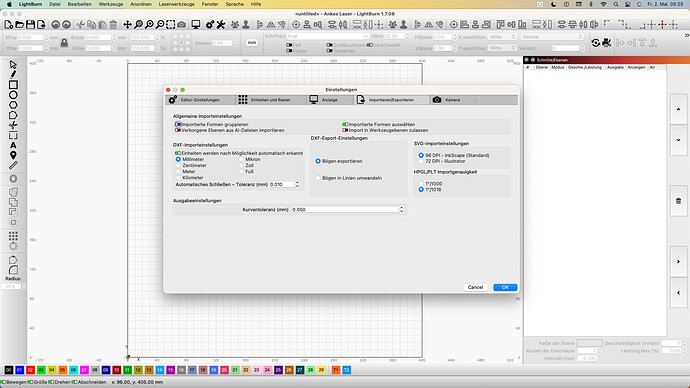Select Millimeter radio button
Image resolution: width=690 pixels, height=388 pixels.
[x=178, y=159]
